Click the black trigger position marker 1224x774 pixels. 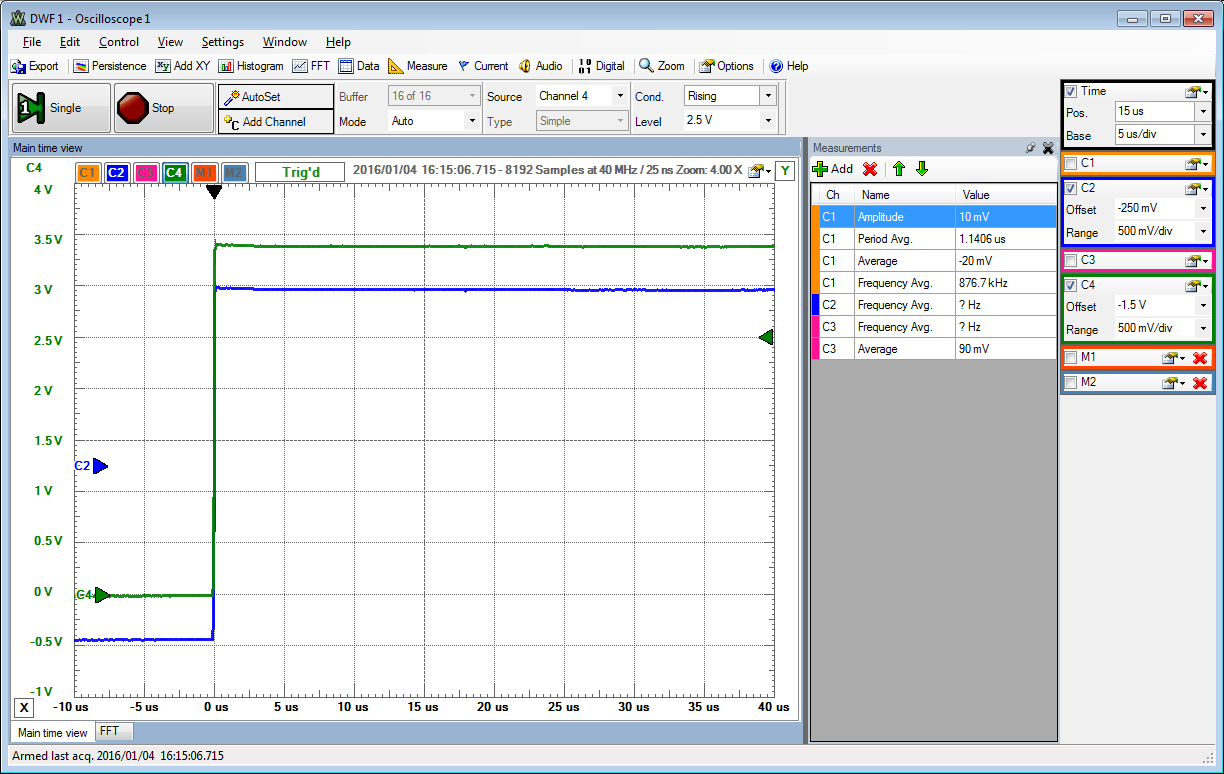point(213,191)
